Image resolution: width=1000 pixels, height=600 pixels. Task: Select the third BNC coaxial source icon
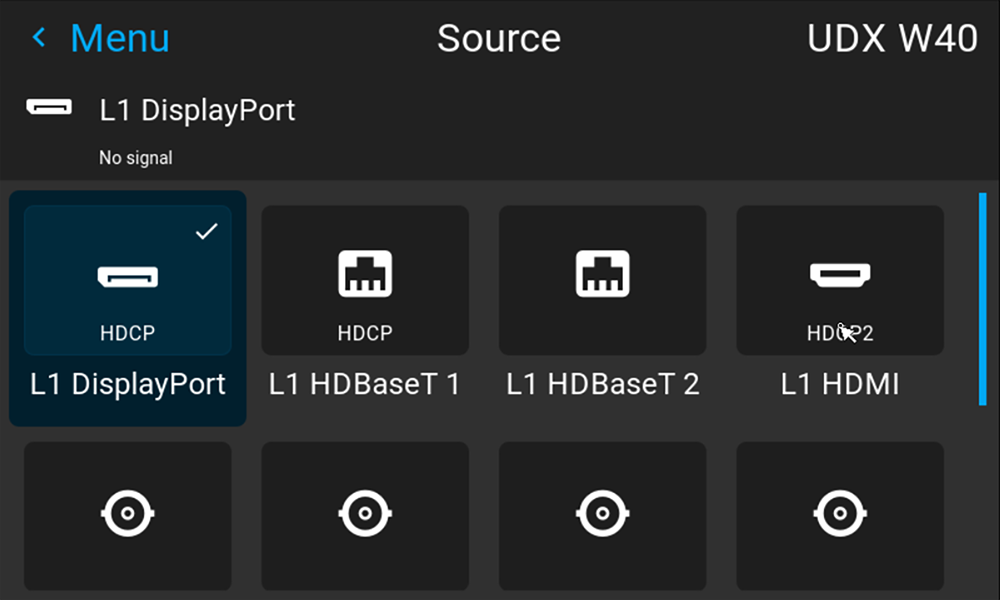pyautogui.click(x=603, y=513)
